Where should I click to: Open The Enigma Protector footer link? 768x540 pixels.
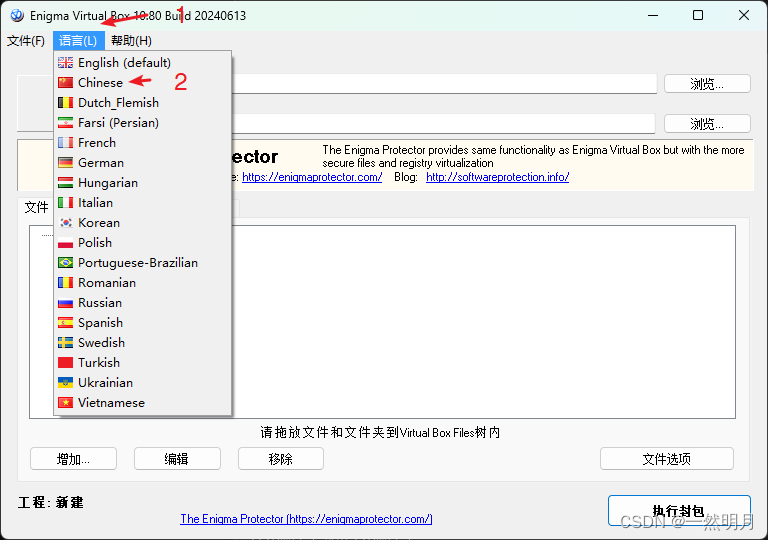coord(306,519)
